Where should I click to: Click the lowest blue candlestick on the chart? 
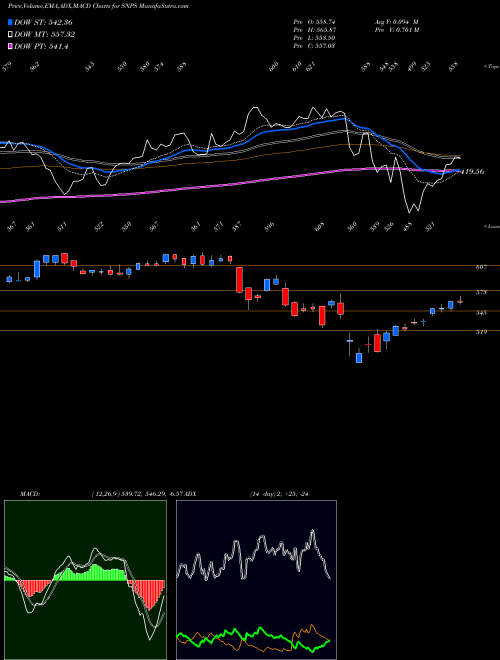click(x=359, y=356)
